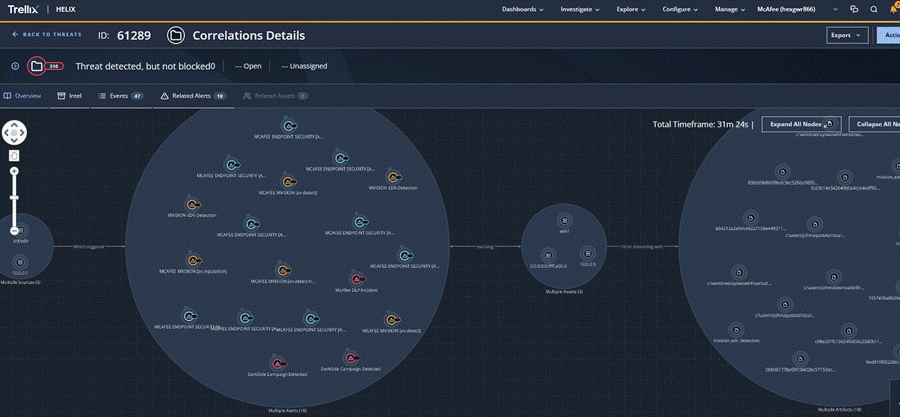Open the Export dropdown

point(847,36)
